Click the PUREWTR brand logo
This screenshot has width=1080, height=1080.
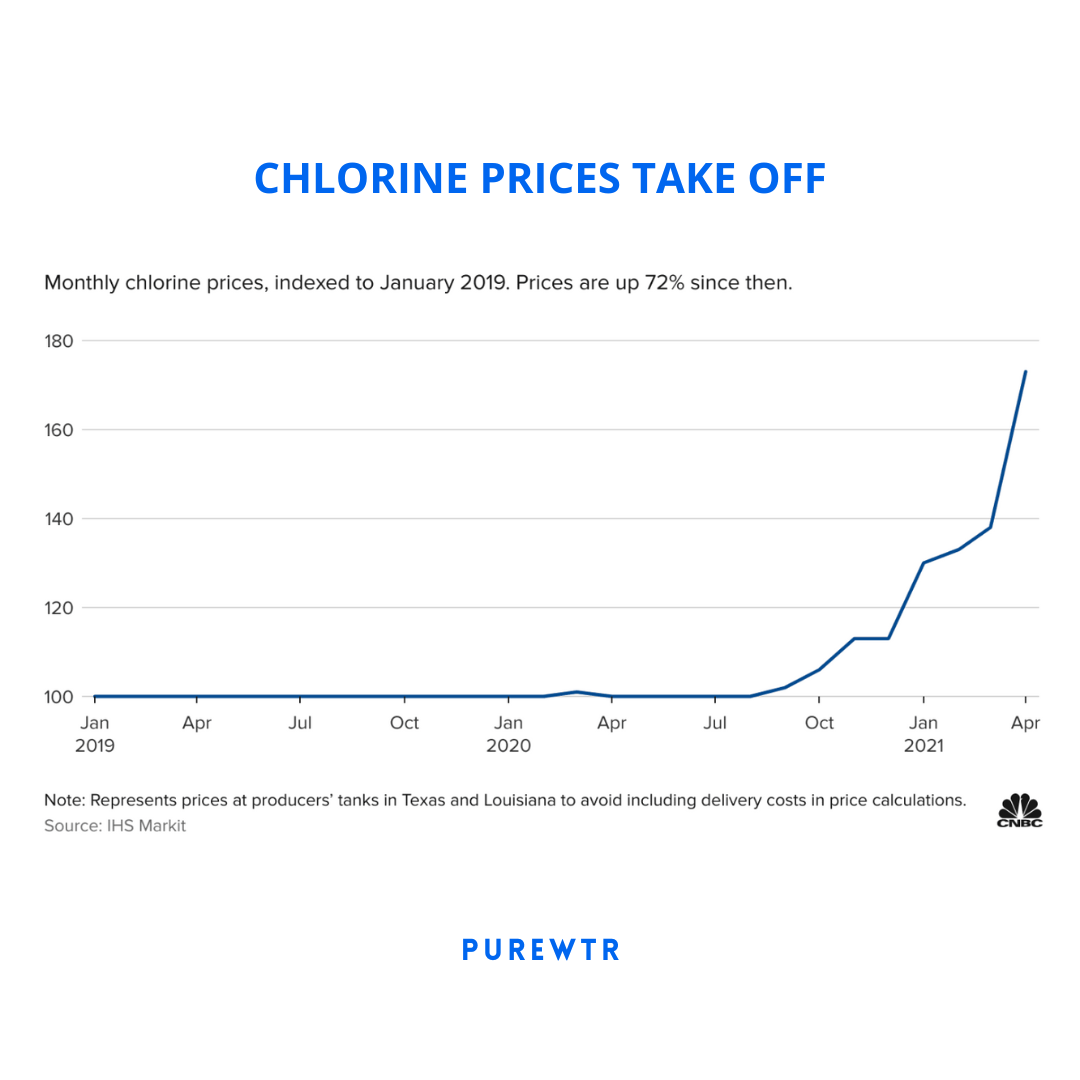(x=540, y=950)
